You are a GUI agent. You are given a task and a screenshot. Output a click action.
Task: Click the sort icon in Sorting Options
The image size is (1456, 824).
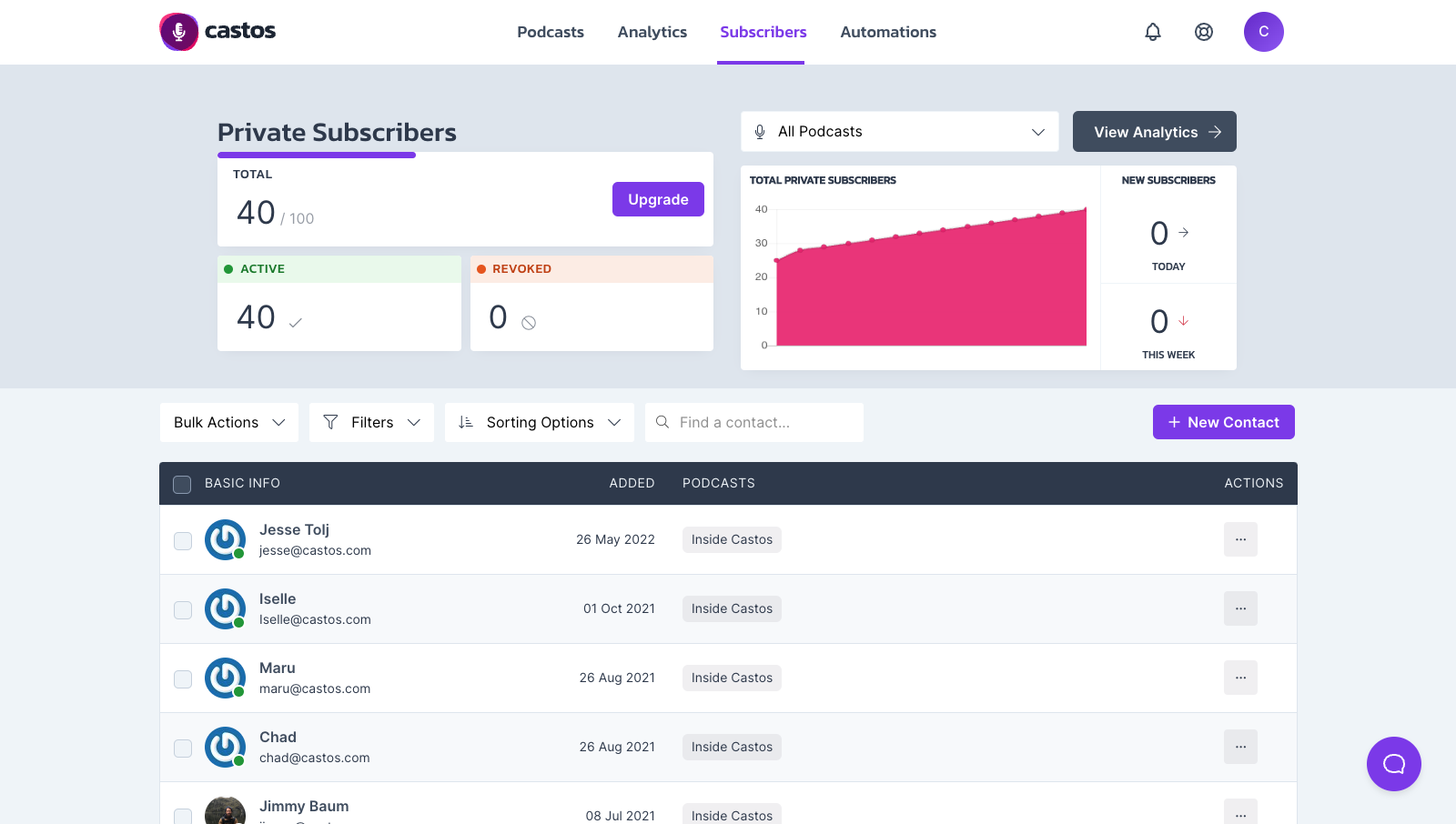coord(466,422)
